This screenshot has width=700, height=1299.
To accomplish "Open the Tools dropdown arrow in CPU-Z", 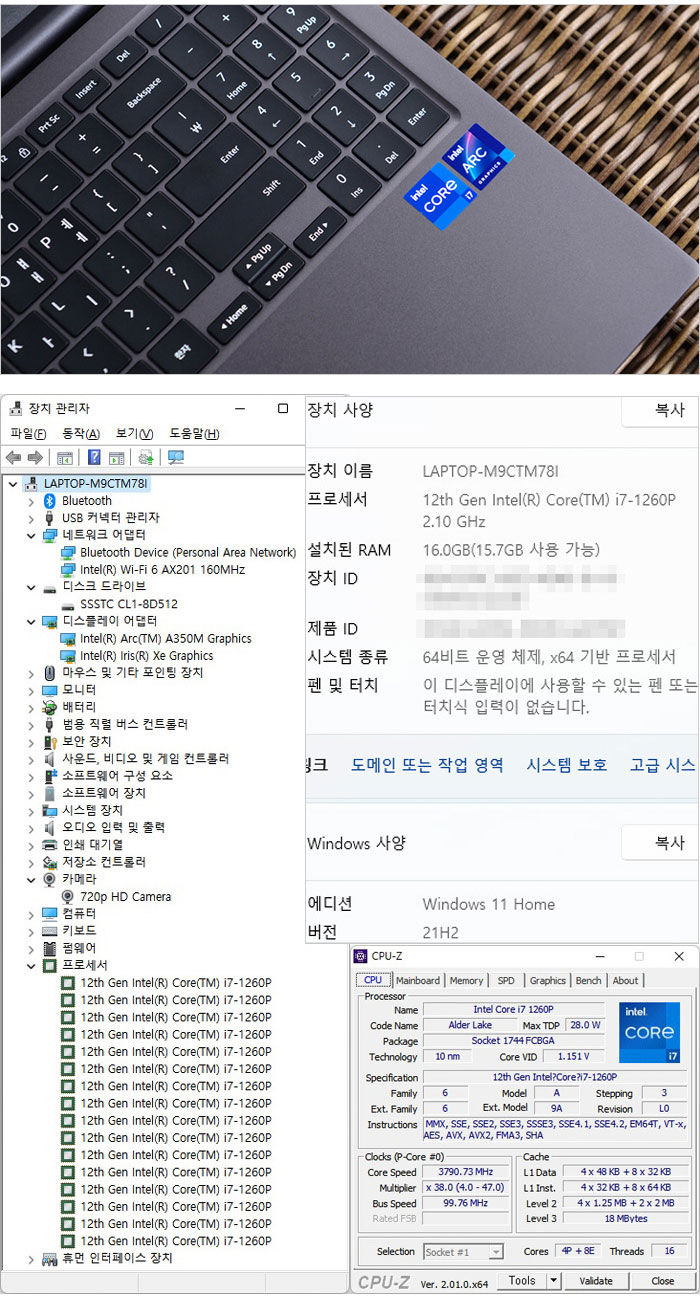I will [554, 1280].
